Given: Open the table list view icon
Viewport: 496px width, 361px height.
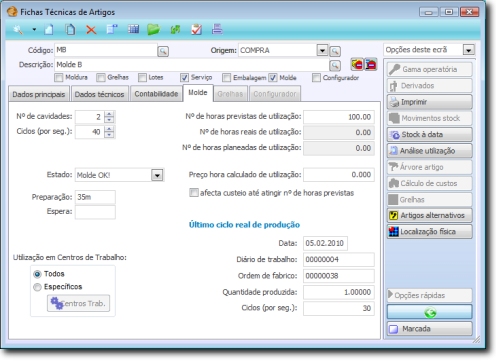Looking at the screenshot, I should pyautogui.click(x=133, y=29).
